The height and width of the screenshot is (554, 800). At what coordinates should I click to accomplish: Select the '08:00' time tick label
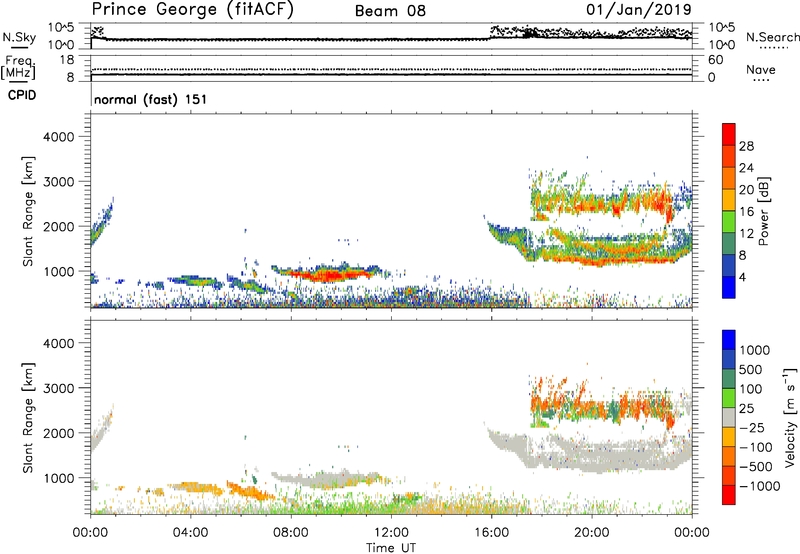coord(291,533)
